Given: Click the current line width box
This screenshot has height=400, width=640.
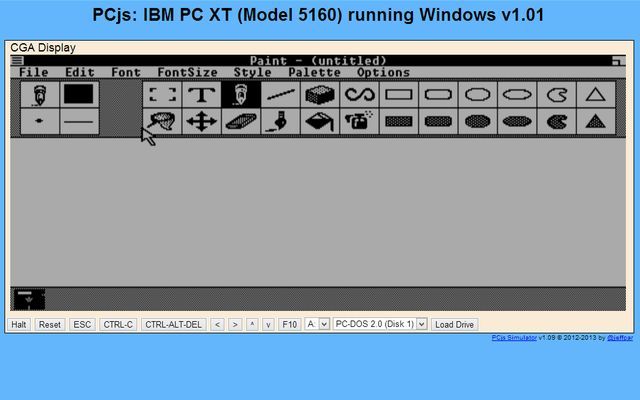Looking at the screenshot, I should pyautogui.click(x=79, y=121).
